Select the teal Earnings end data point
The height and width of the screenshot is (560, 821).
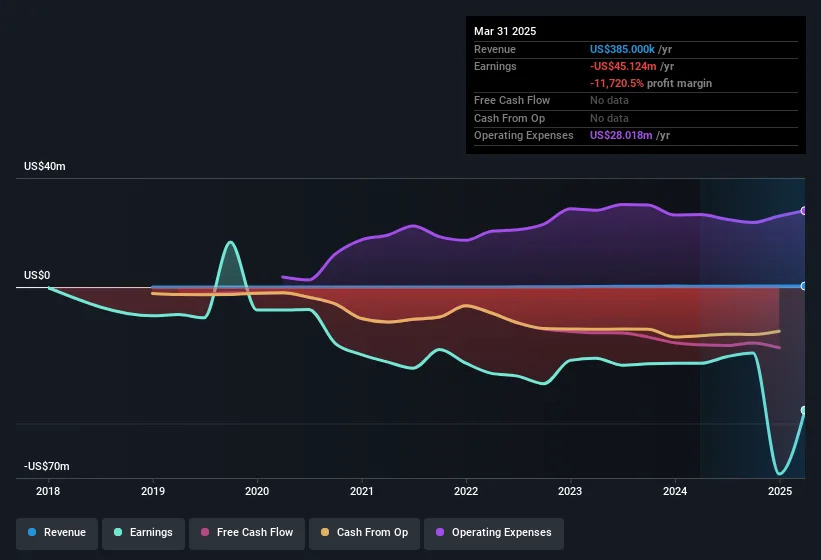tap(804, 410)
